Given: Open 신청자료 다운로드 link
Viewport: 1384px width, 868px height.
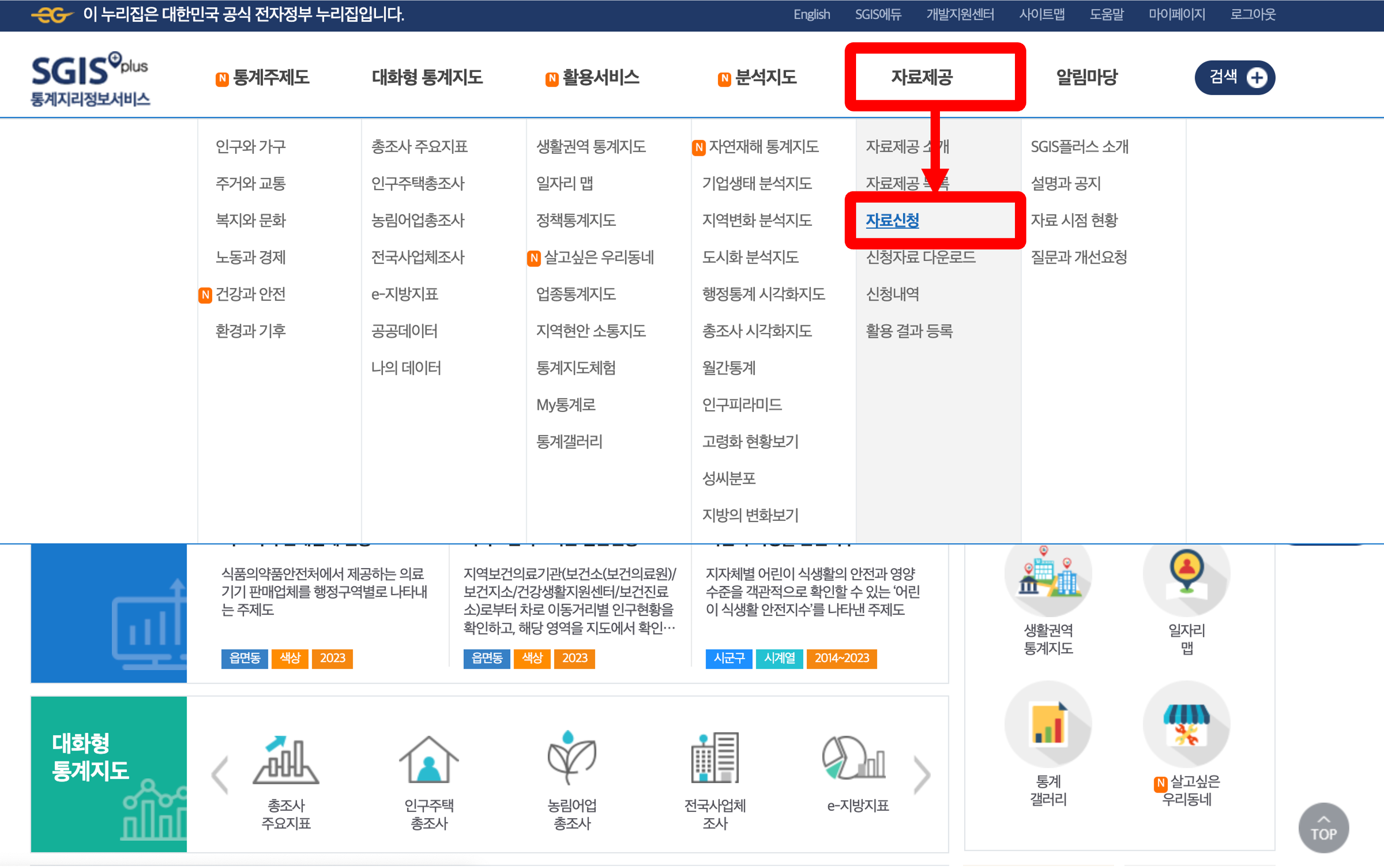Looking at the screenshot, I should pos(920,257).
